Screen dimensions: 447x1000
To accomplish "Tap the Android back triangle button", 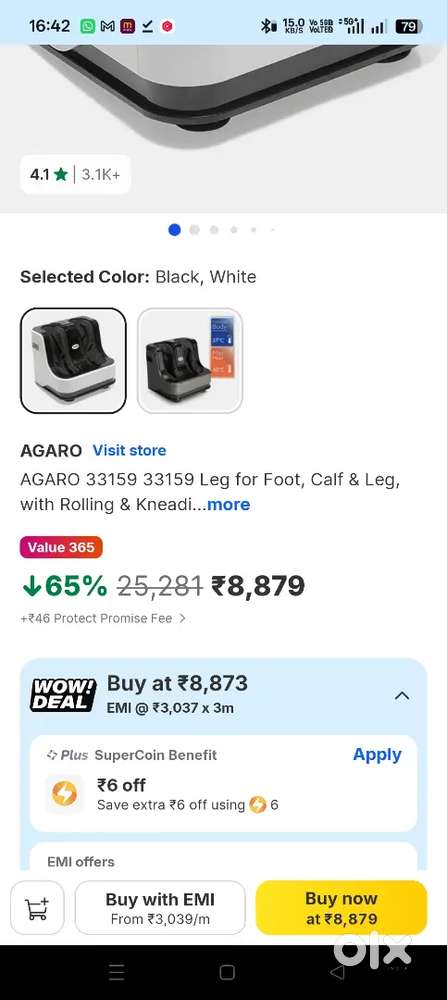I will pyautogui.click(x=338, y=972).
